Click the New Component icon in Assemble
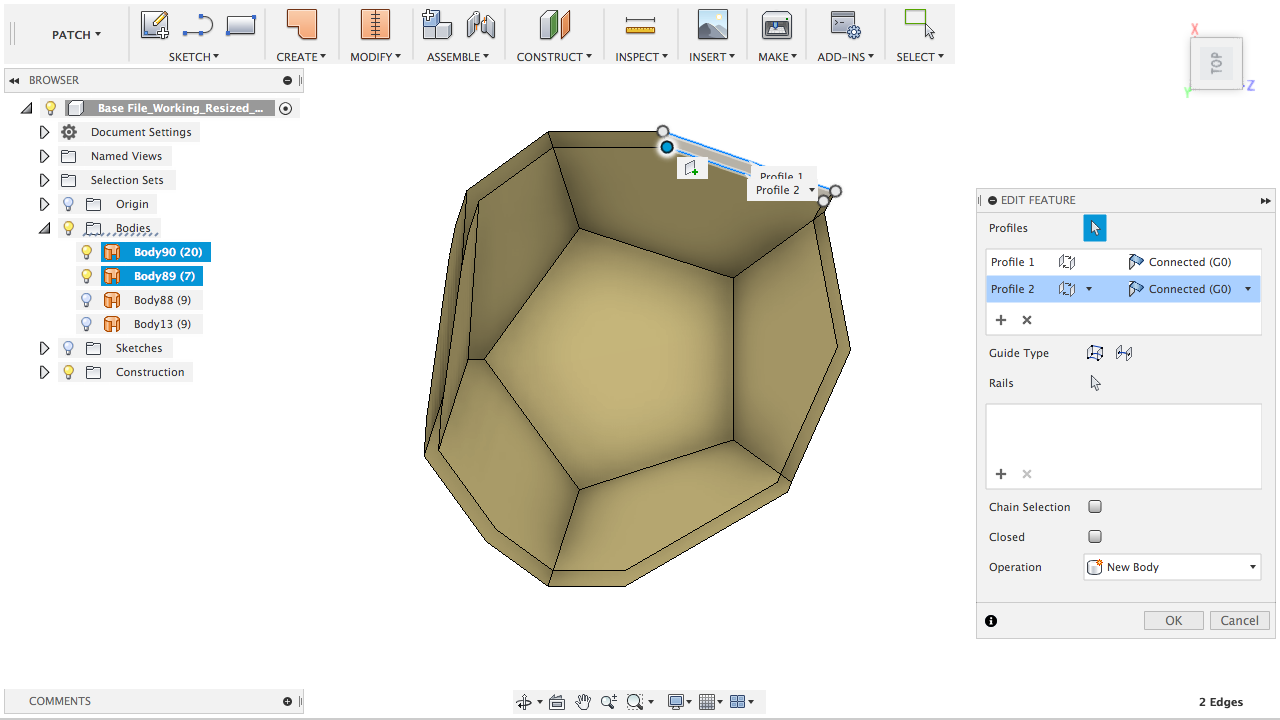Viewport: 1280px width, 720px height. pyautogui.click(x=437, y=25)
